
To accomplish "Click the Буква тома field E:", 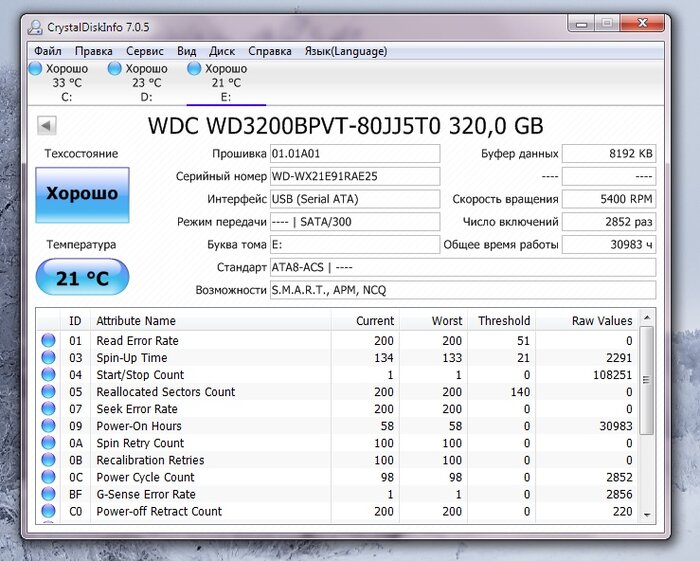I will 355,245.
